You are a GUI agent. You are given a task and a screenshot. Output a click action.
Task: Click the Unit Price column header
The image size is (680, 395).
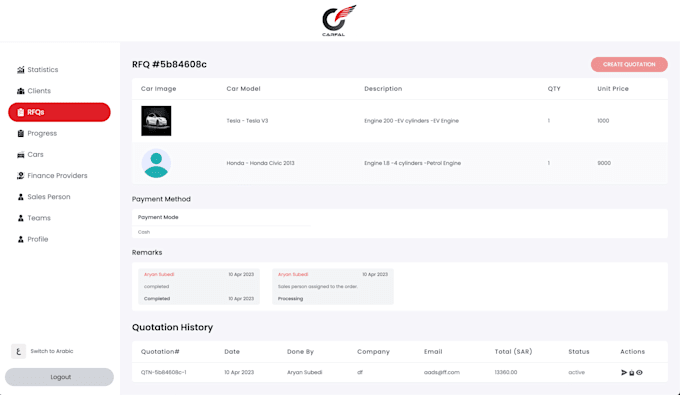(x=613, y=89)
